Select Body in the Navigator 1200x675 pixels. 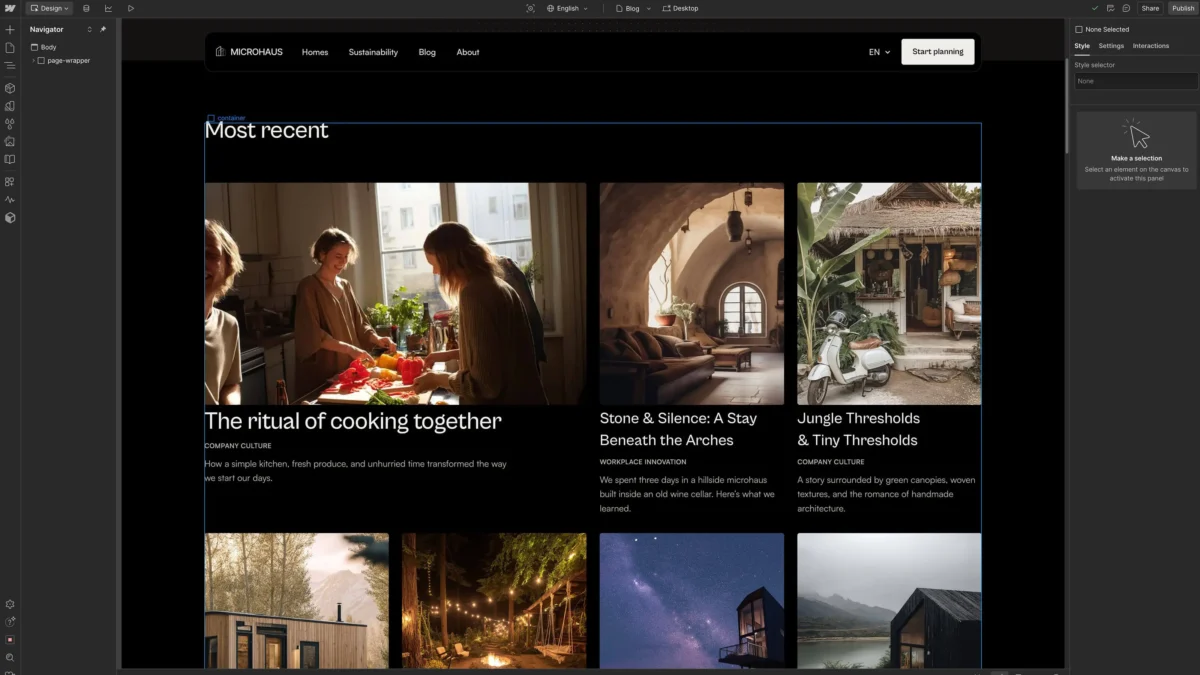point(46,47)
